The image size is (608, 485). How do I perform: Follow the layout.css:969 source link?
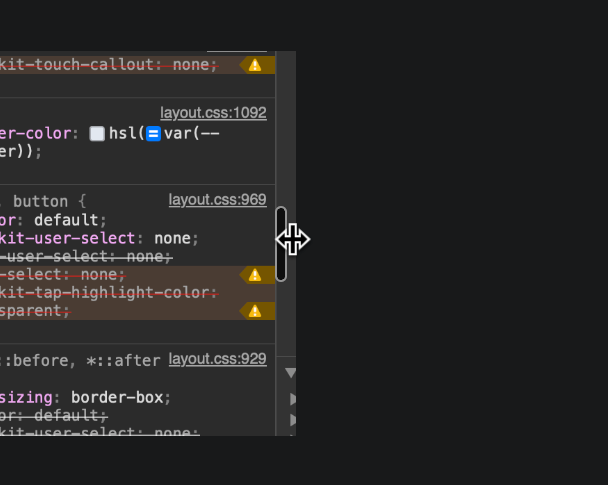click(x=217, y=200)
